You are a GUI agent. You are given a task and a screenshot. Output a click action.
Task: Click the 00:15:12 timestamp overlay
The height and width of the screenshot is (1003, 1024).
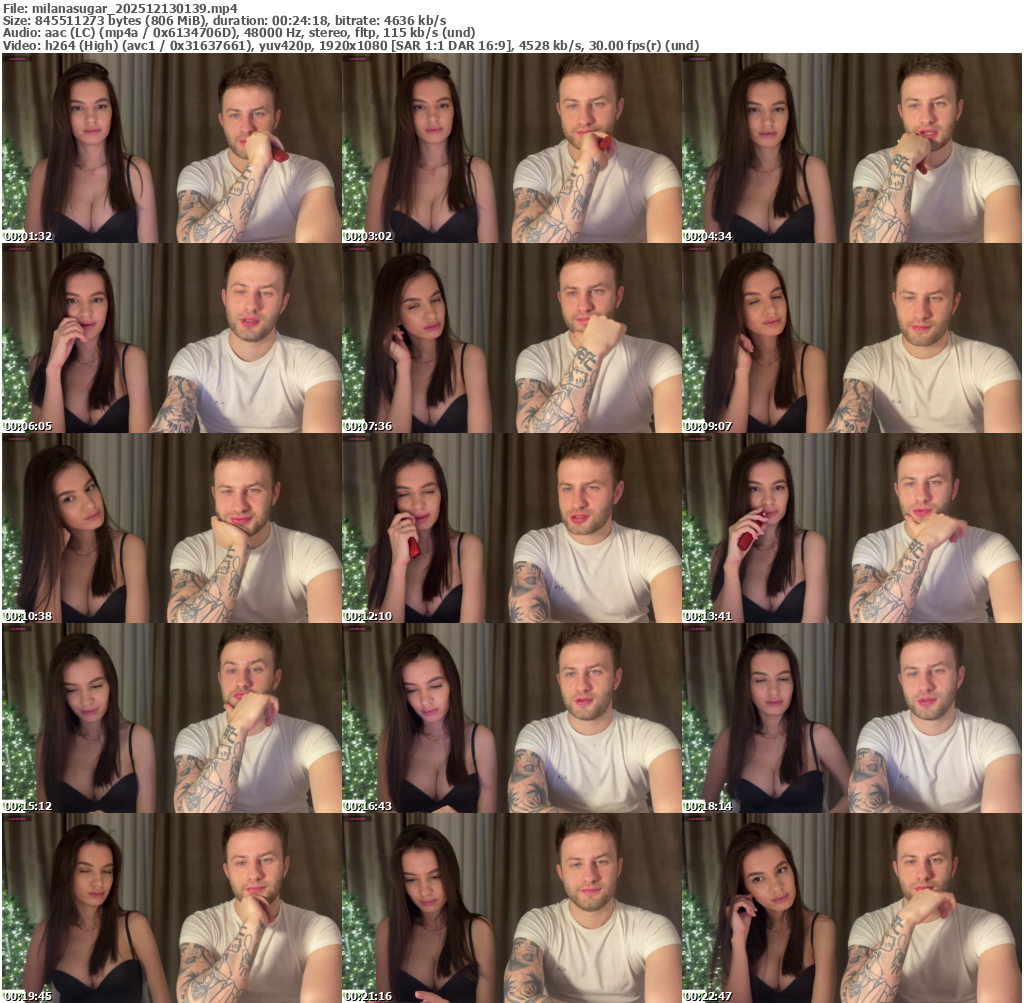[29, 806]
